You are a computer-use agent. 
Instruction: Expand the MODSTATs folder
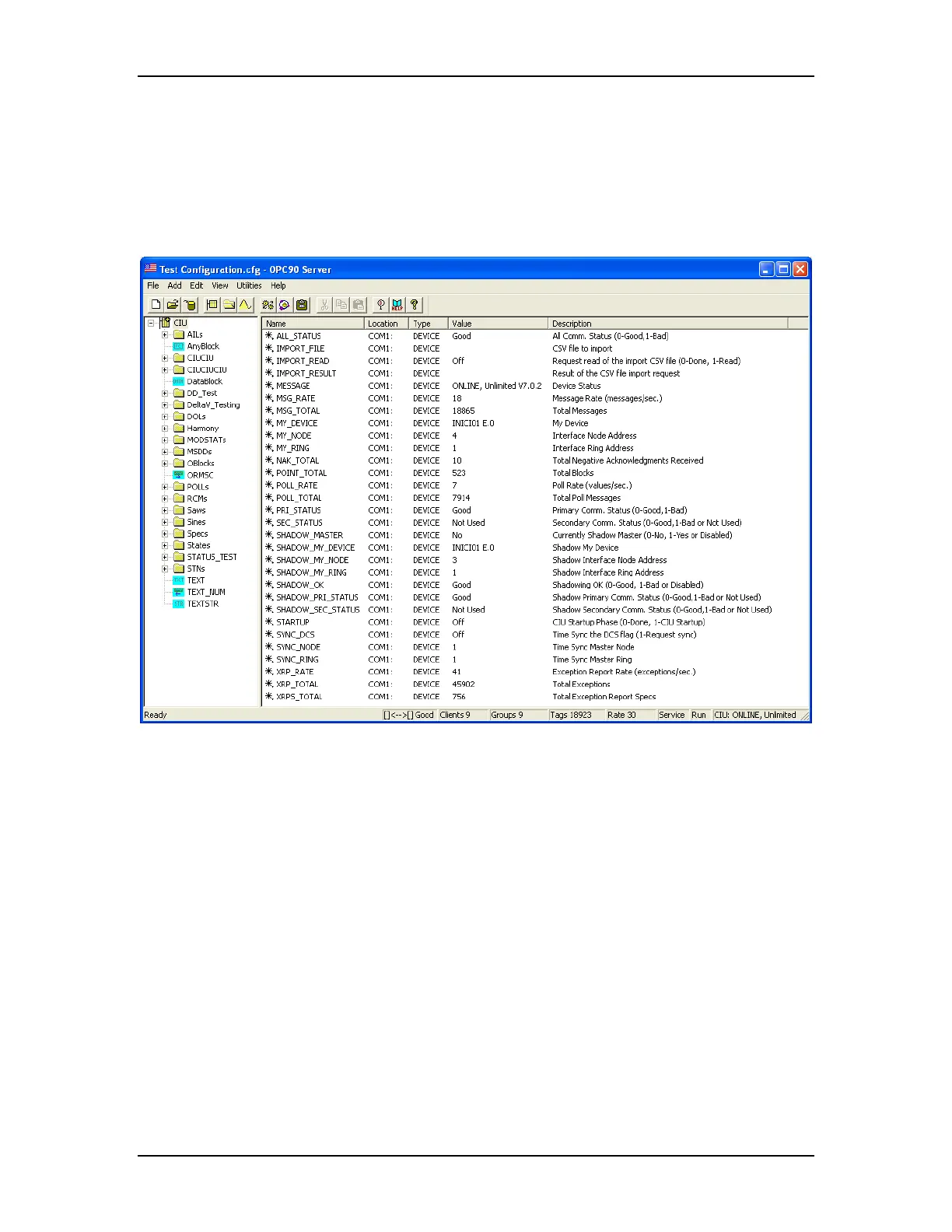165,439
